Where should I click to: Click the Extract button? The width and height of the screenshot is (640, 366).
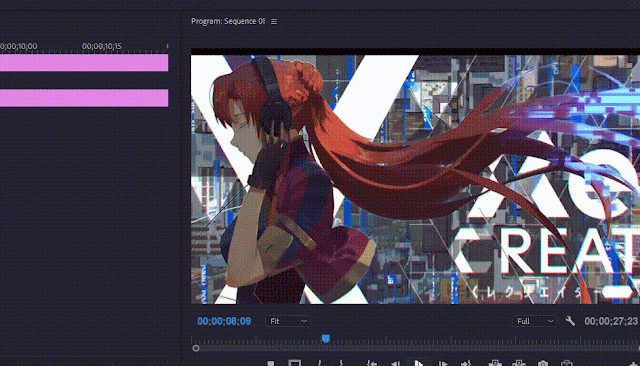tap(519, 363)
